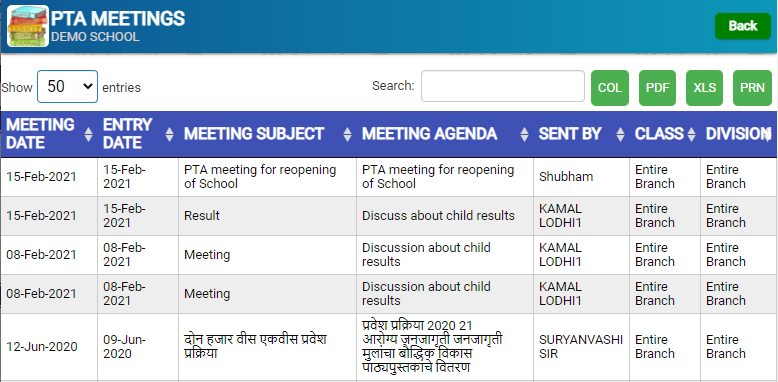Go back using the Back button
Image resolution: width=778 pixels, height=382 pixels.
(x=743, y=26)
